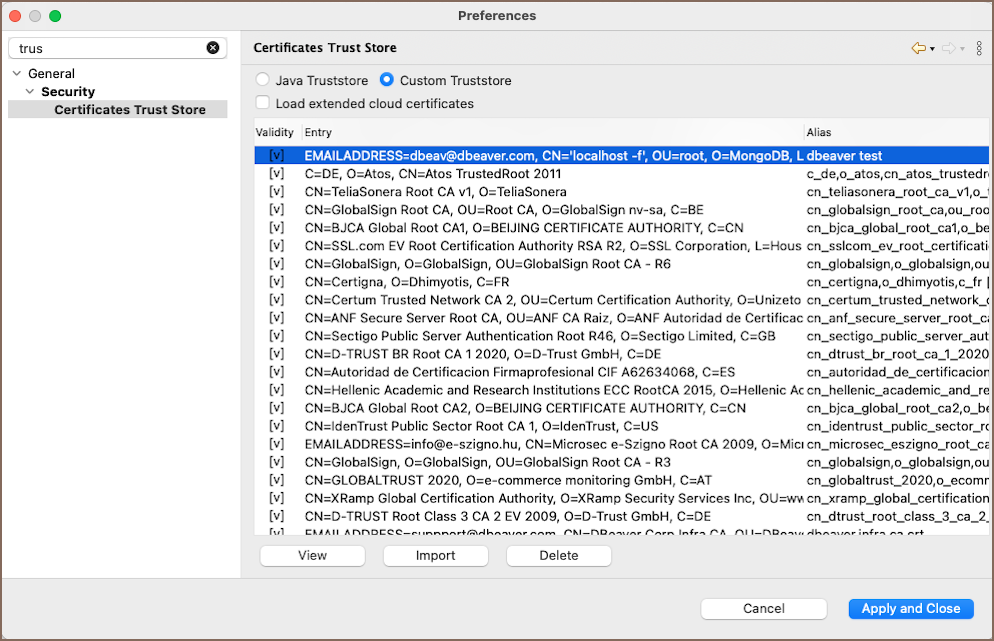
Task: Click the validity mark of dbeaver test row
Action: point(277,156)
